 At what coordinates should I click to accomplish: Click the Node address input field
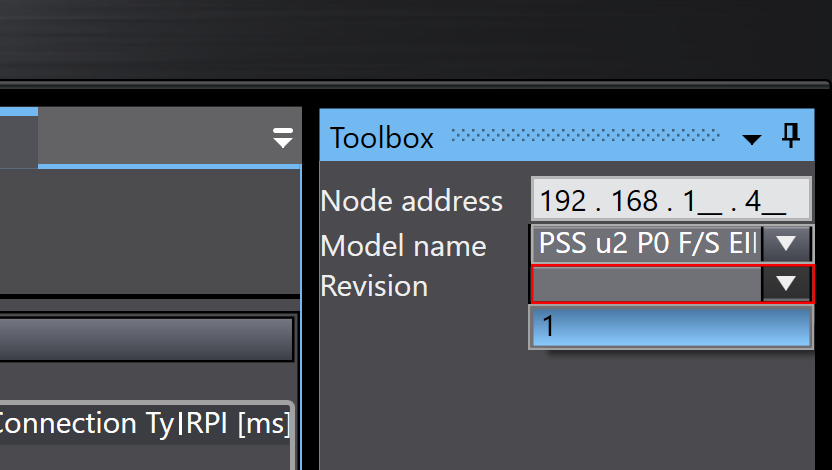tap(671, 199)
